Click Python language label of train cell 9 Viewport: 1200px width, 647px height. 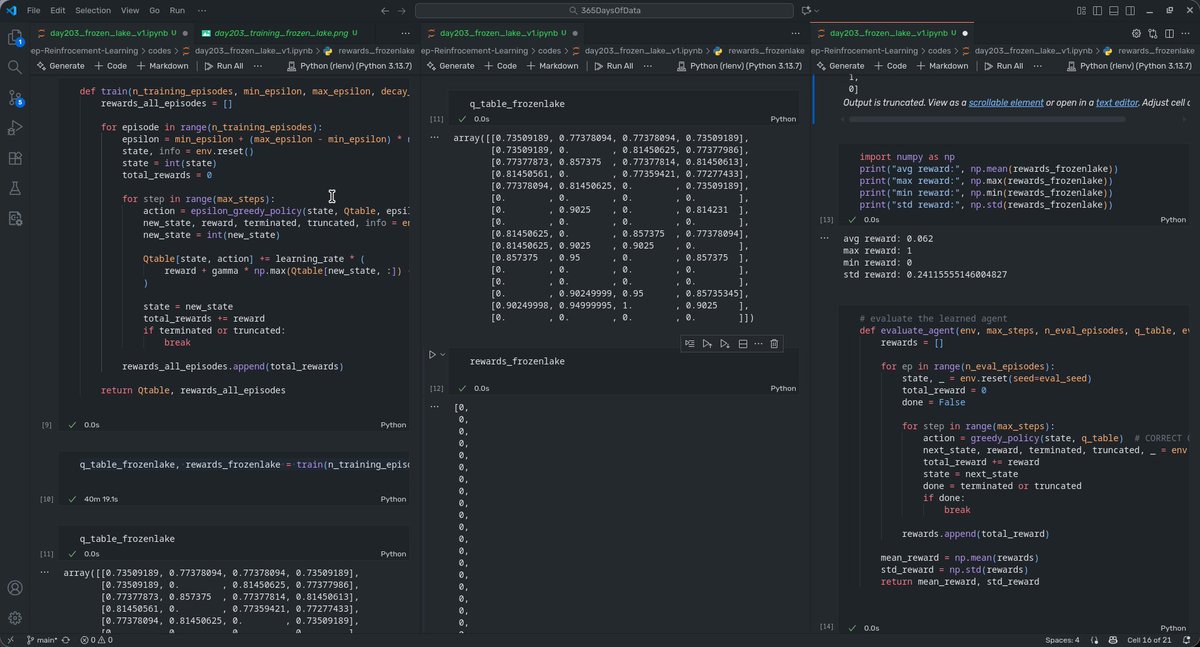393,424
